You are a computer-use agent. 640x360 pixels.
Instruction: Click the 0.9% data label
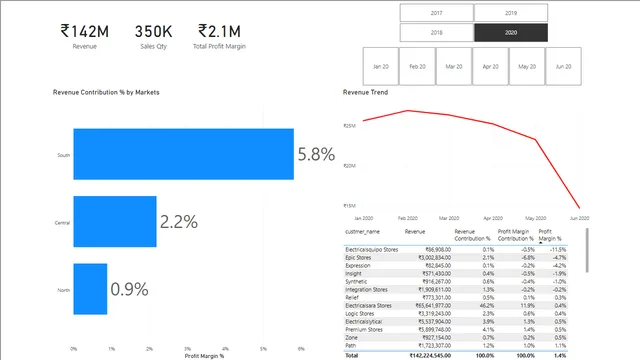click(129, 289)
